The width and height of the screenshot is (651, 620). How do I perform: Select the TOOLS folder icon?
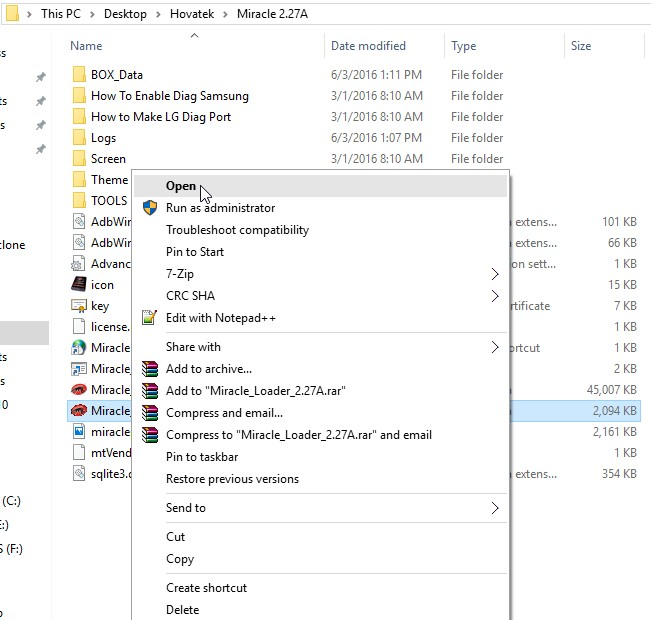tap(79, 201)
